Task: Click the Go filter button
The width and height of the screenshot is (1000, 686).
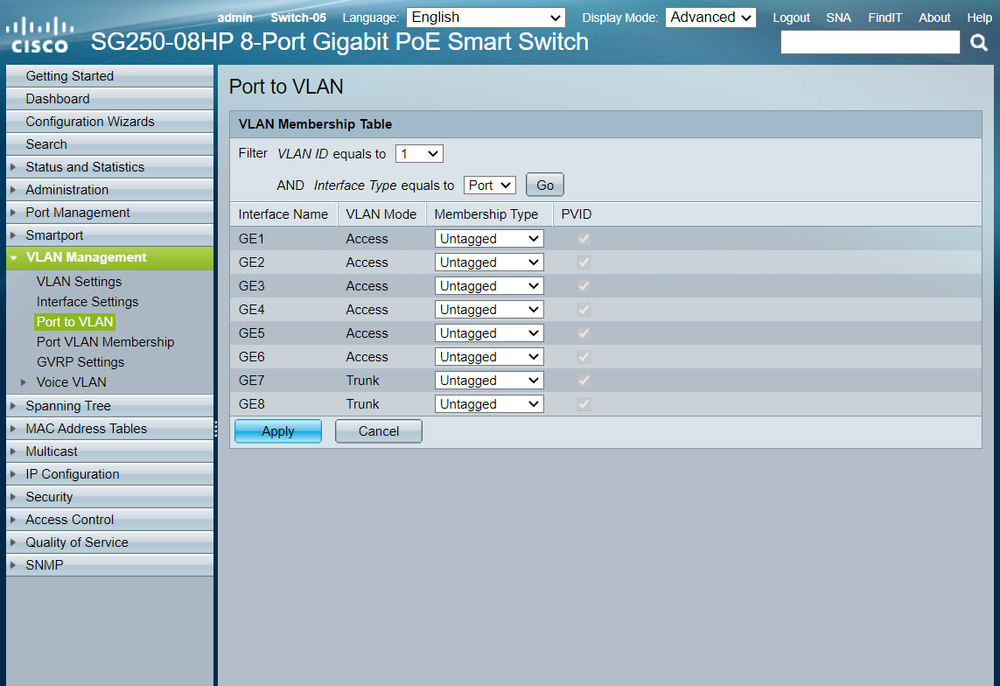Action: 545,186
